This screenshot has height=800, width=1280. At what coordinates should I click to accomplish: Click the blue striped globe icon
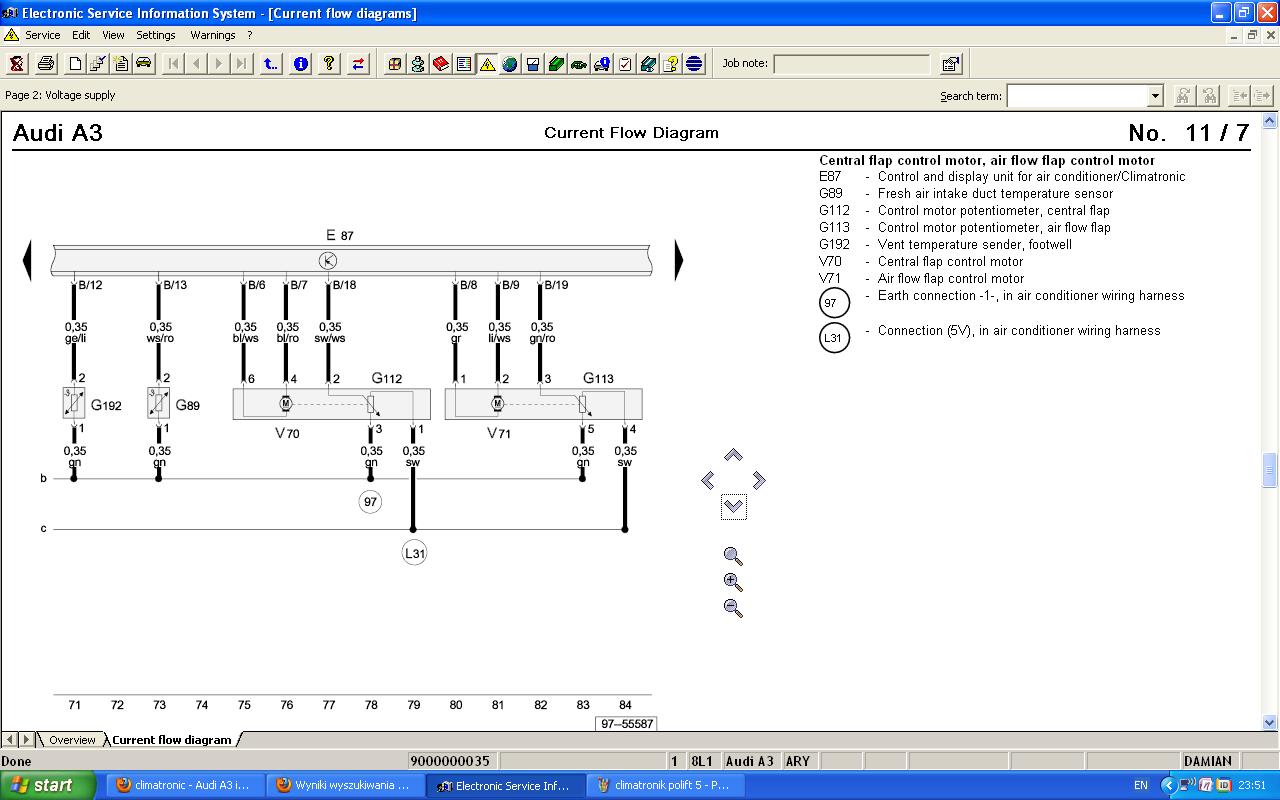[x=694, y=64]
